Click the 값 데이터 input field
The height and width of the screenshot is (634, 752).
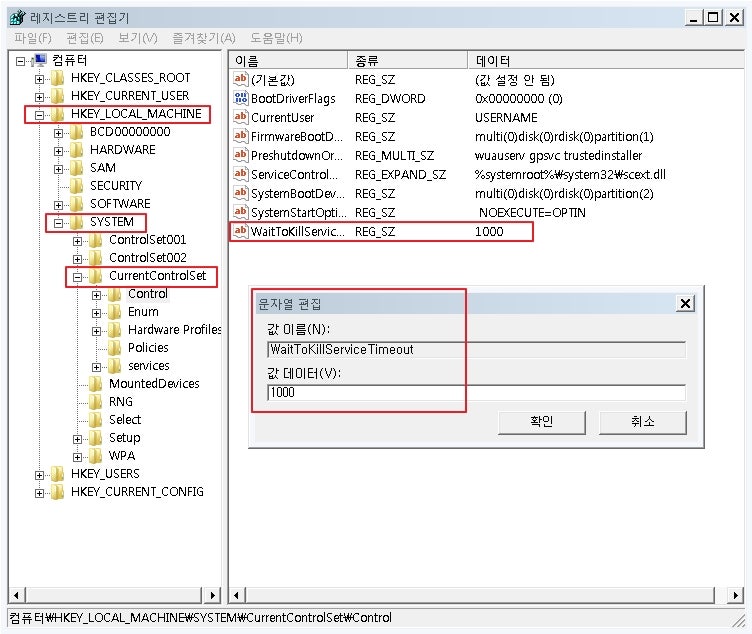point(476,392)
